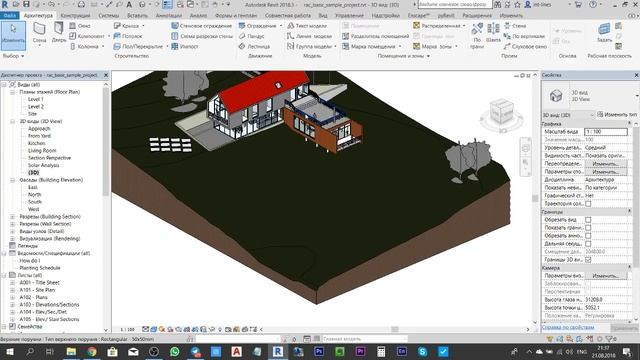
Task: Toggle the Дальняя секущая checkbox
Action: pos(588,244)
